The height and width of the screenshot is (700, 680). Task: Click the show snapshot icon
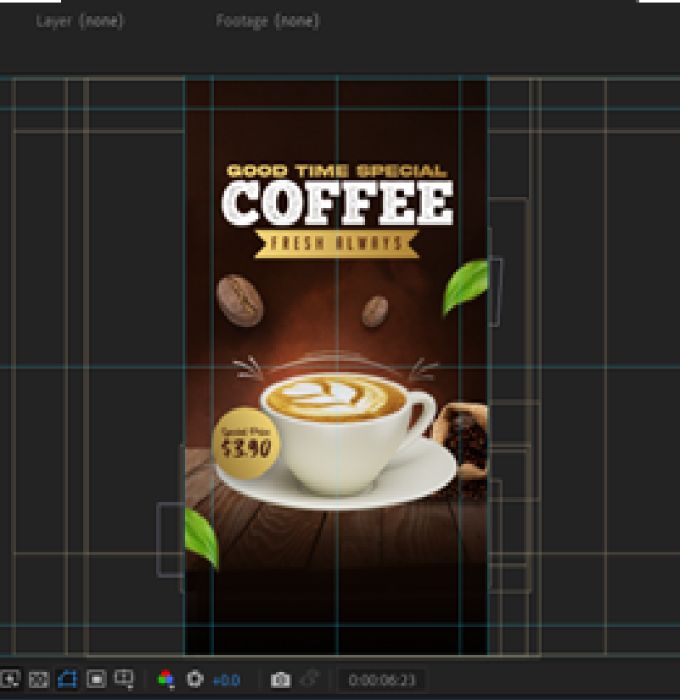click(310, 679)
